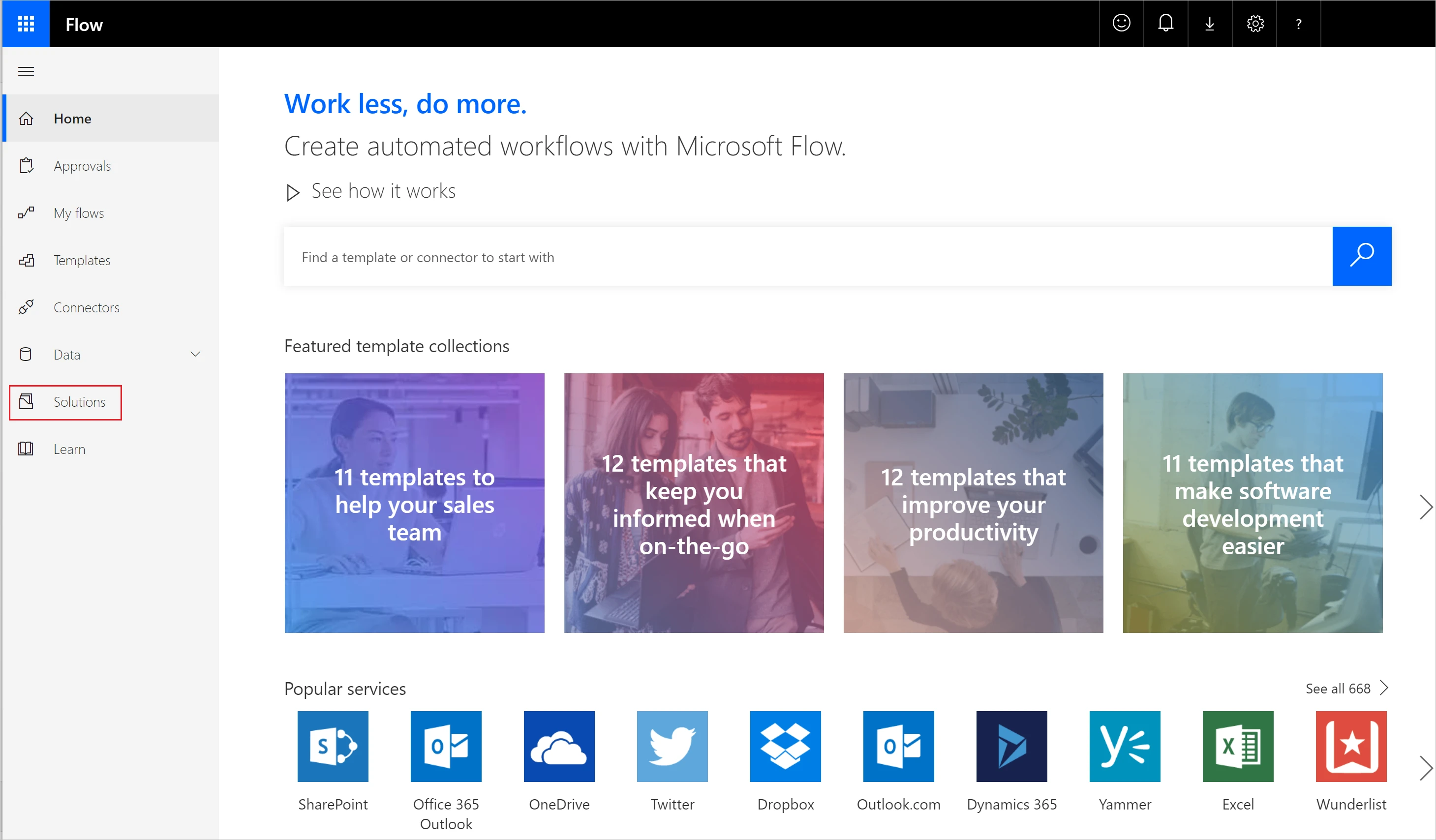
Task: Open the Dynamics 365 service tile
Action: pyautogui.click(x=1011, y=746)
